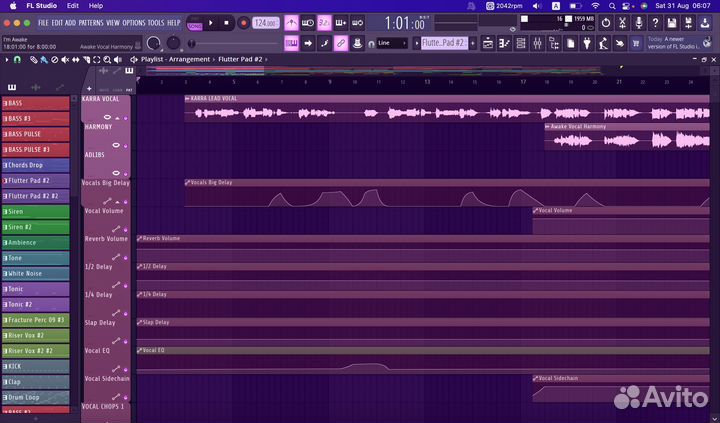Select the Chords Drop pattern in picker
Screen dimensions: 720x423
coord(36,165)
